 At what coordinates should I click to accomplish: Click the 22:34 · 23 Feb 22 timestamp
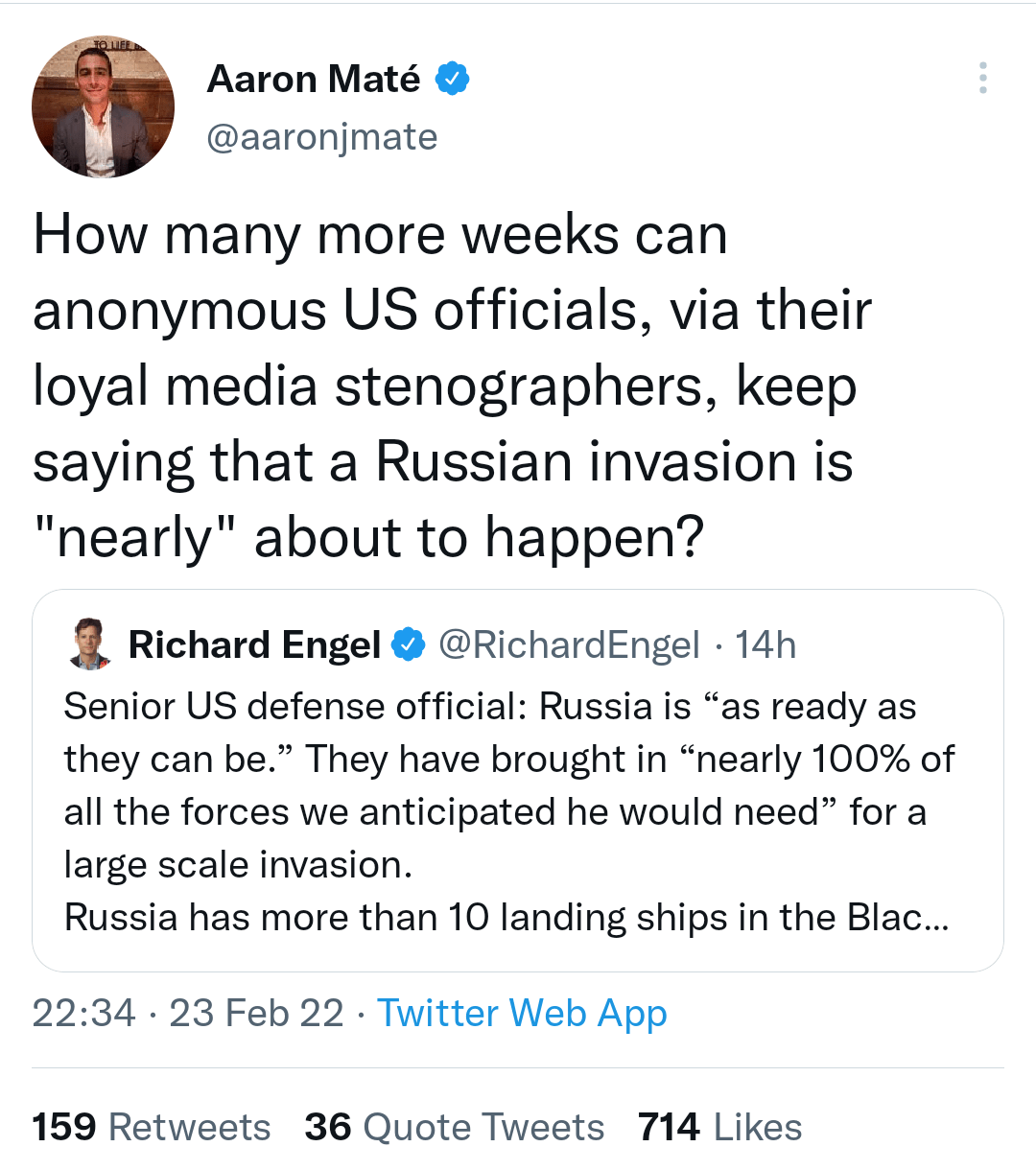pyautogui.click(x=188, y=1013)
